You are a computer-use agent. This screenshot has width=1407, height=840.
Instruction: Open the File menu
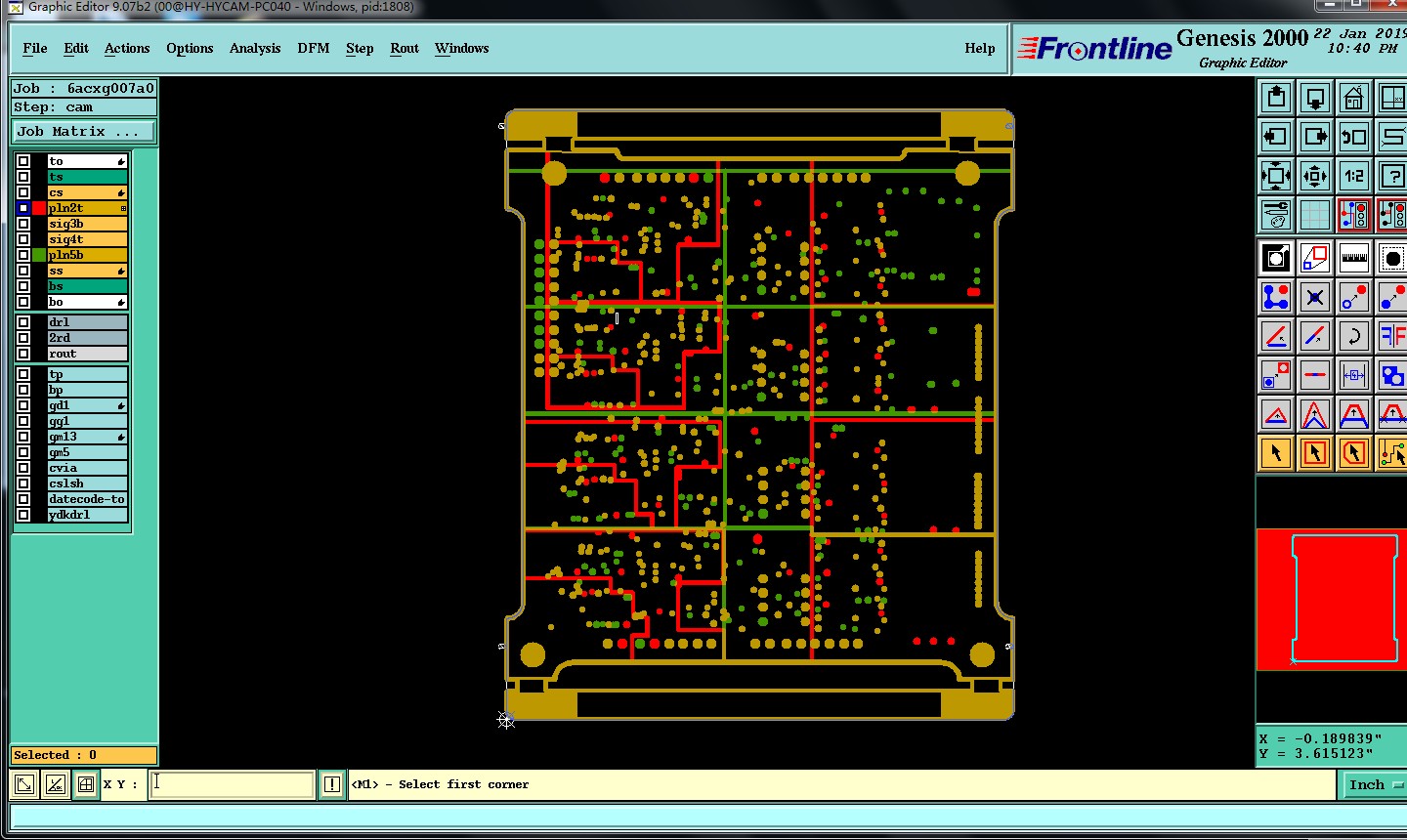tap(35, 48)
